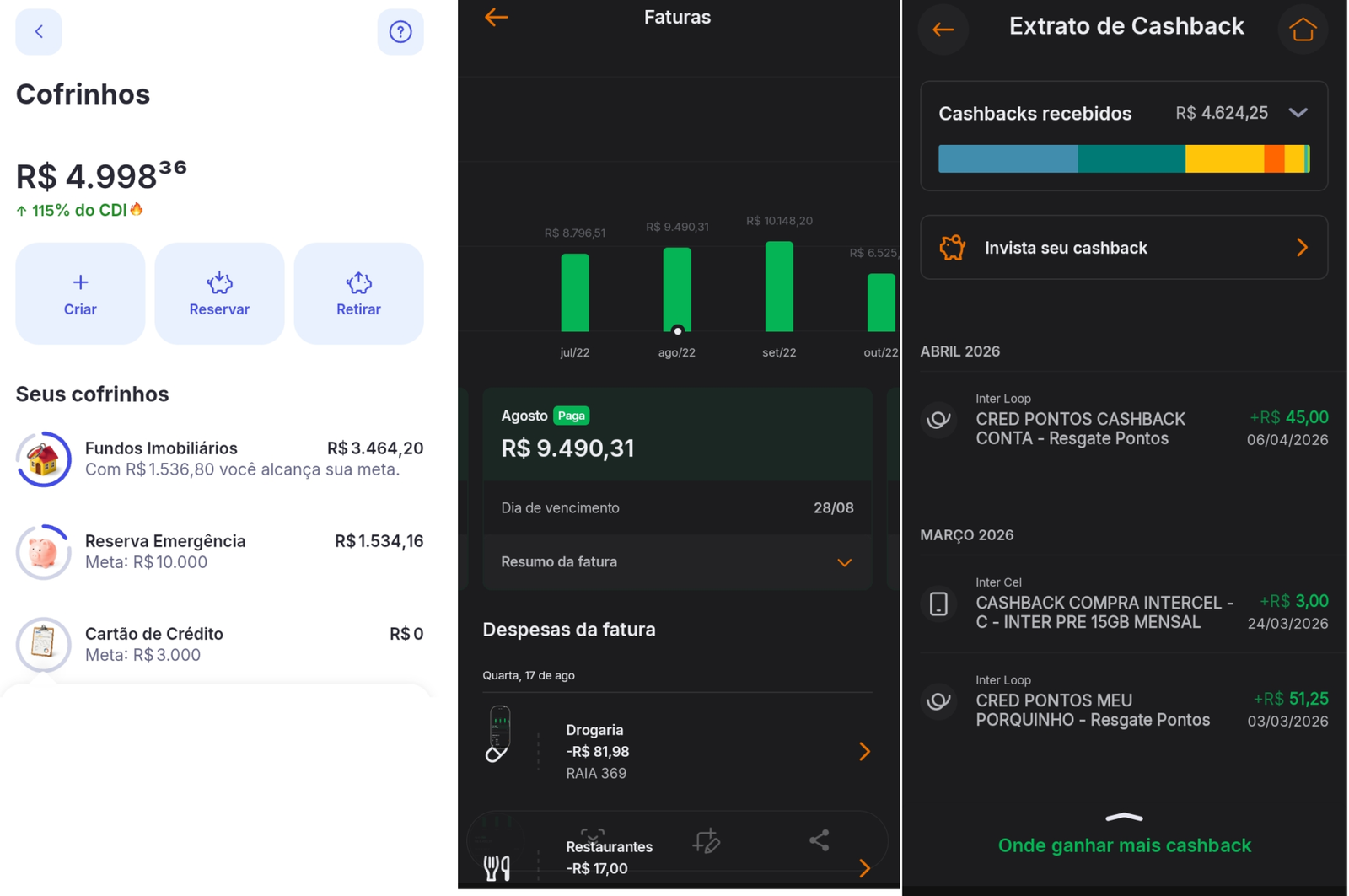
Task: Expand the Cashbacks recebidos dropdown
Action: 1298,113
